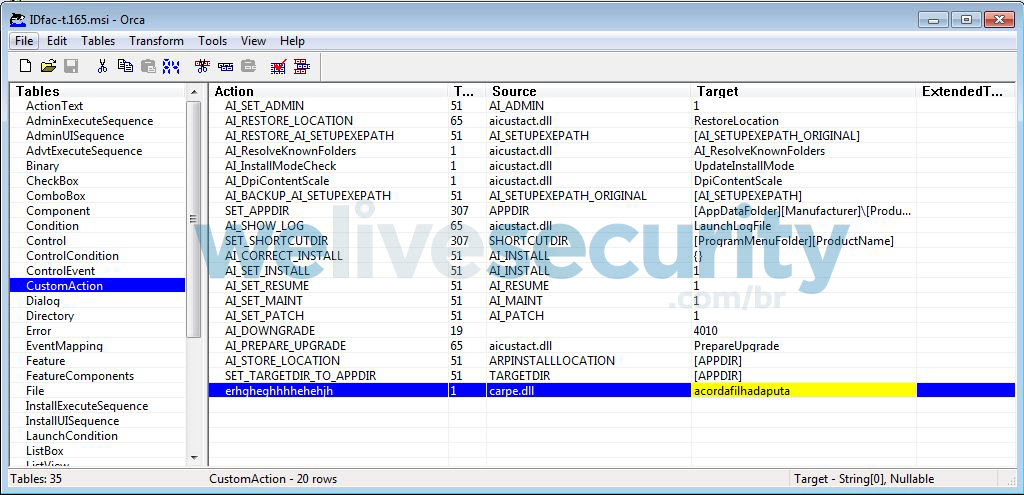Screen dimensions: 1024x495
Task: Click the Paste Row icon
Action: click(x=248, y=66)
